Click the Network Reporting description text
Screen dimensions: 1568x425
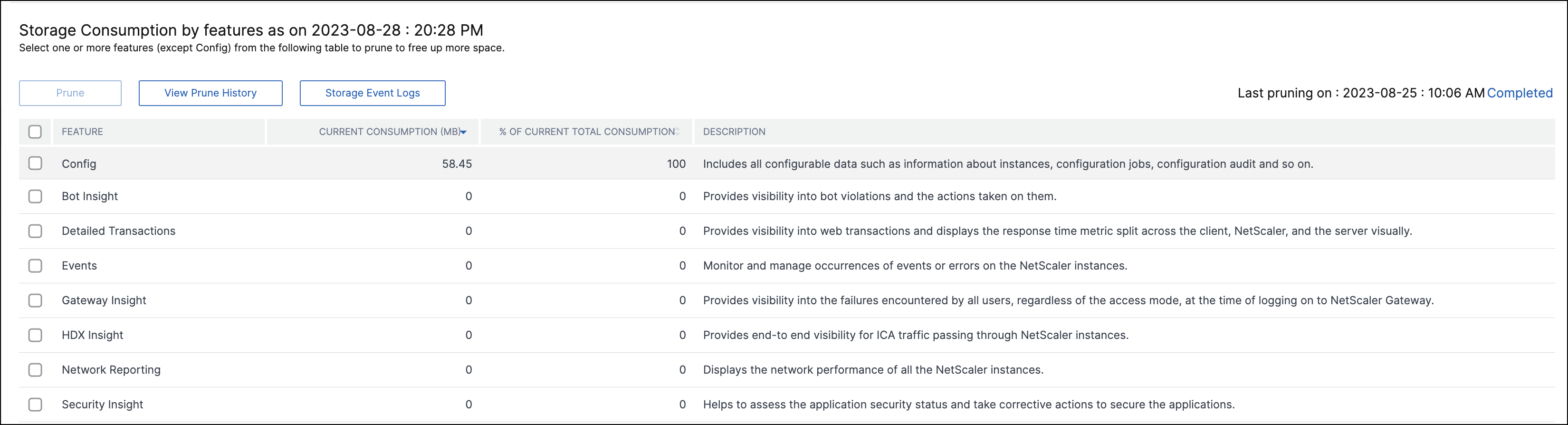pyautogui.click(x=873, y=369)
